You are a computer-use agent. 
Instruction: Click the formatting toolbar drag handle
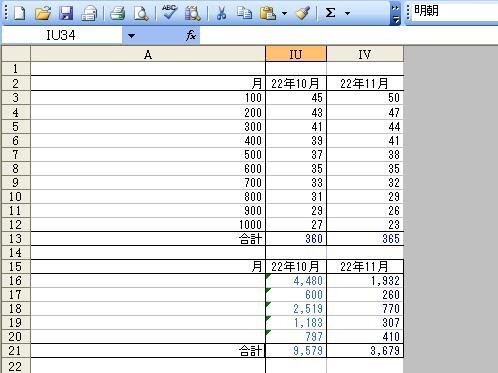click(407, 13)
